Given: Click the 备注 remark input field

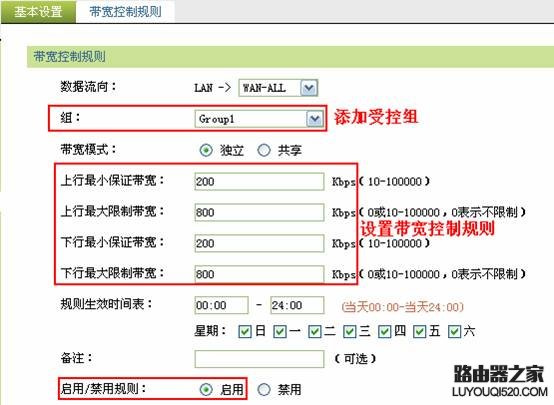Looking at the screenshot, I should 259,359.
